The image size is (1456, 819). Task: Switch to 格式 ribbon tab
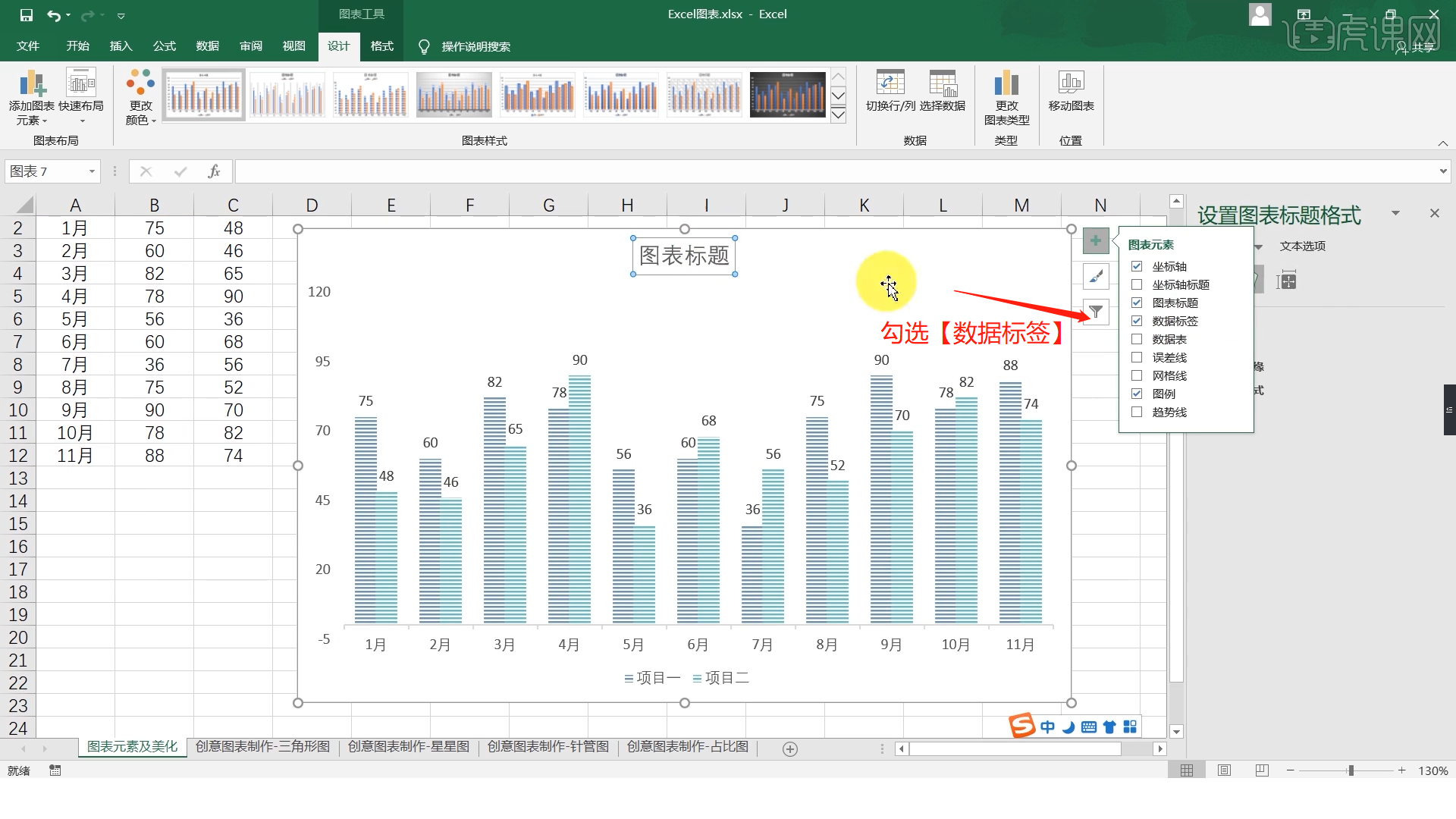381,46
